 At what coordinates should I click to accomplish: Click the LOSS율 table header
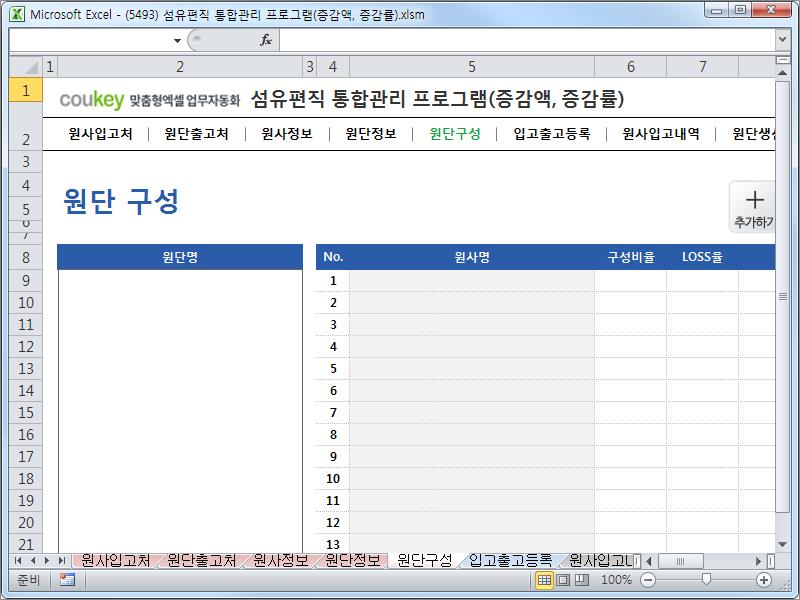pos(703,257)
